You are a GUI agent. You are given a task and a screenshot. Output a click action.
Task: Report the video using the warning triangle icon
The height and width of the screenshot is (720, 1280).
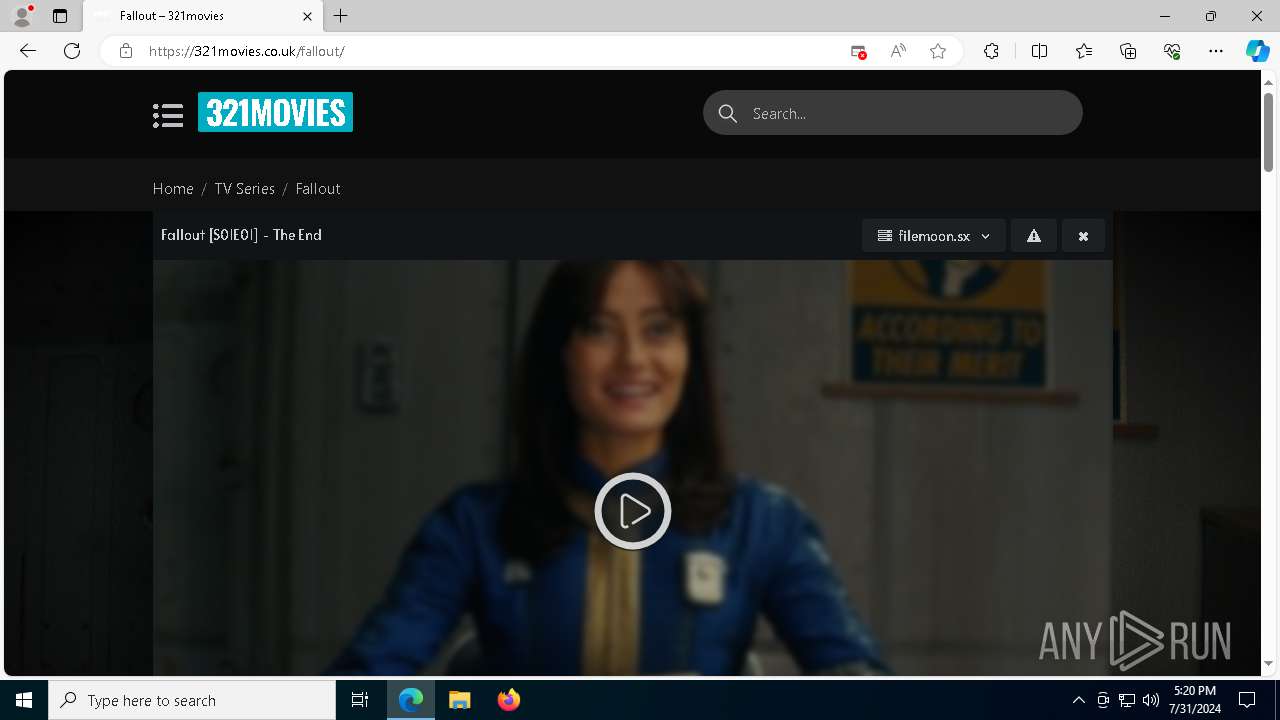tap(1034, 236)
